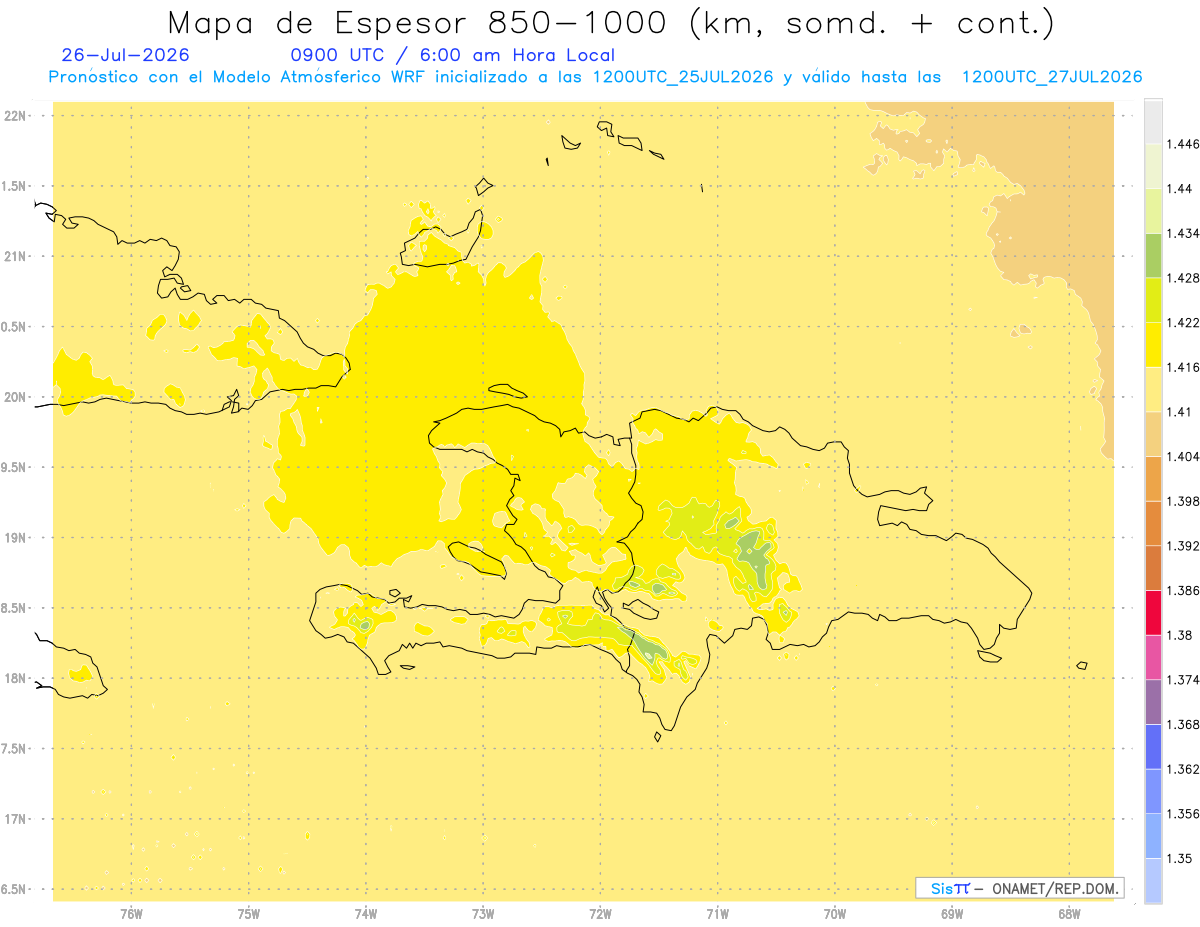The width and height of the screenshot is (1200, 927).
Task: Select the blue 1.362–1.368 colorbar swatch
Action: click(1153, 746)
